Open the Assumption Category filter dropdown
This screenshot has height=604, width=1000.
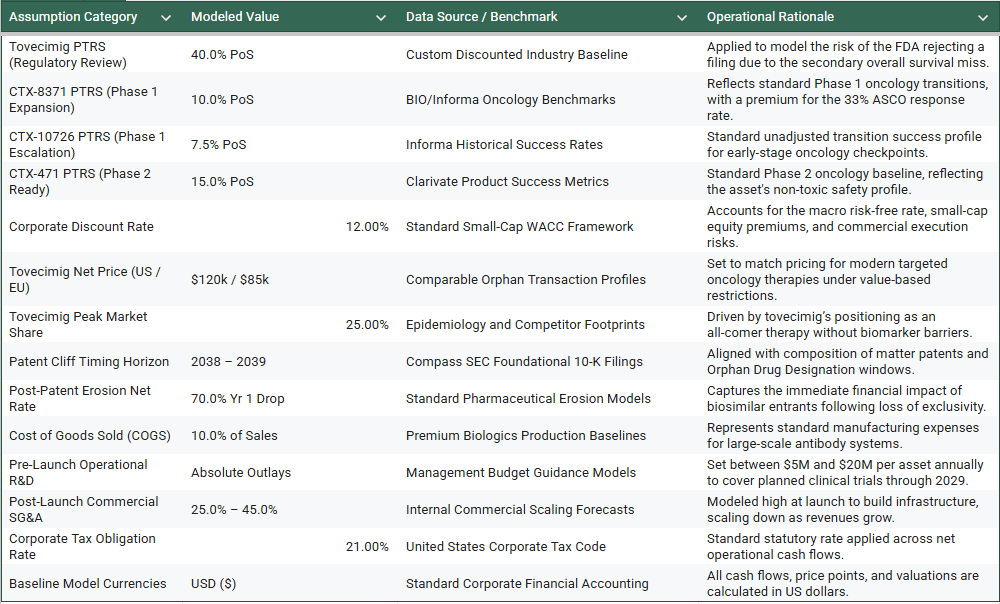pos(166,18)
